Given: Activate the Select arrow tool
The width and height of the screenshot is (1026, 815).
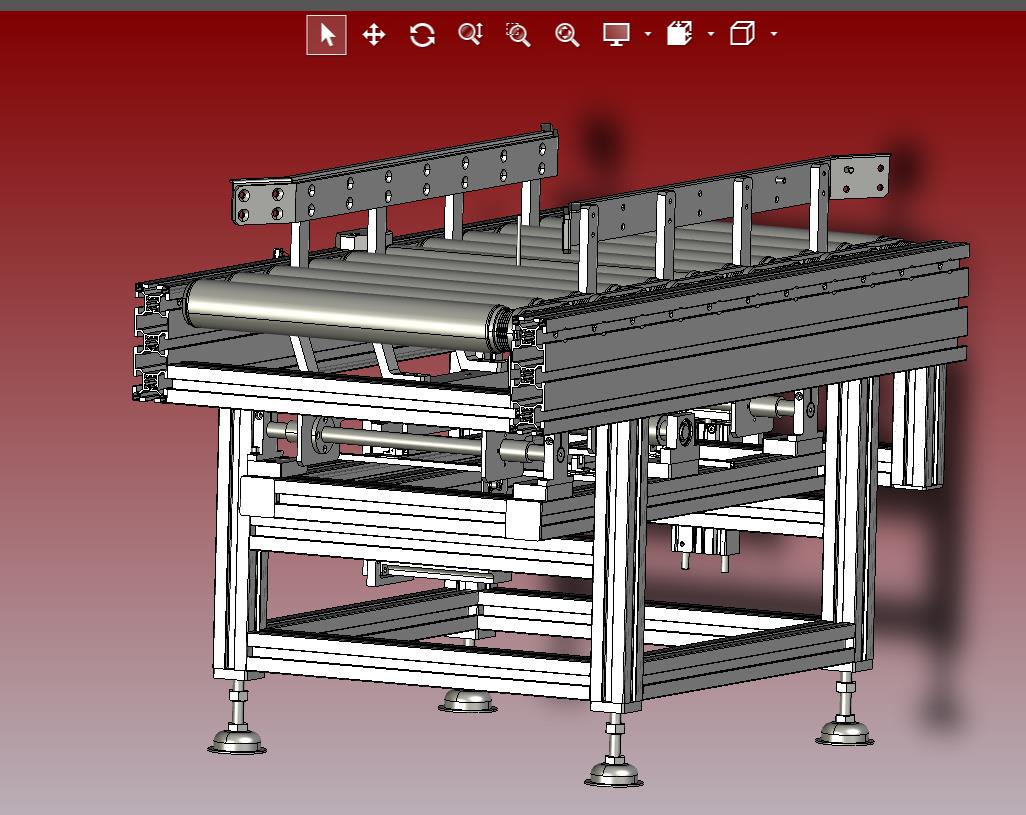Looking at the screenshot, I should click(x=327, y=35).
